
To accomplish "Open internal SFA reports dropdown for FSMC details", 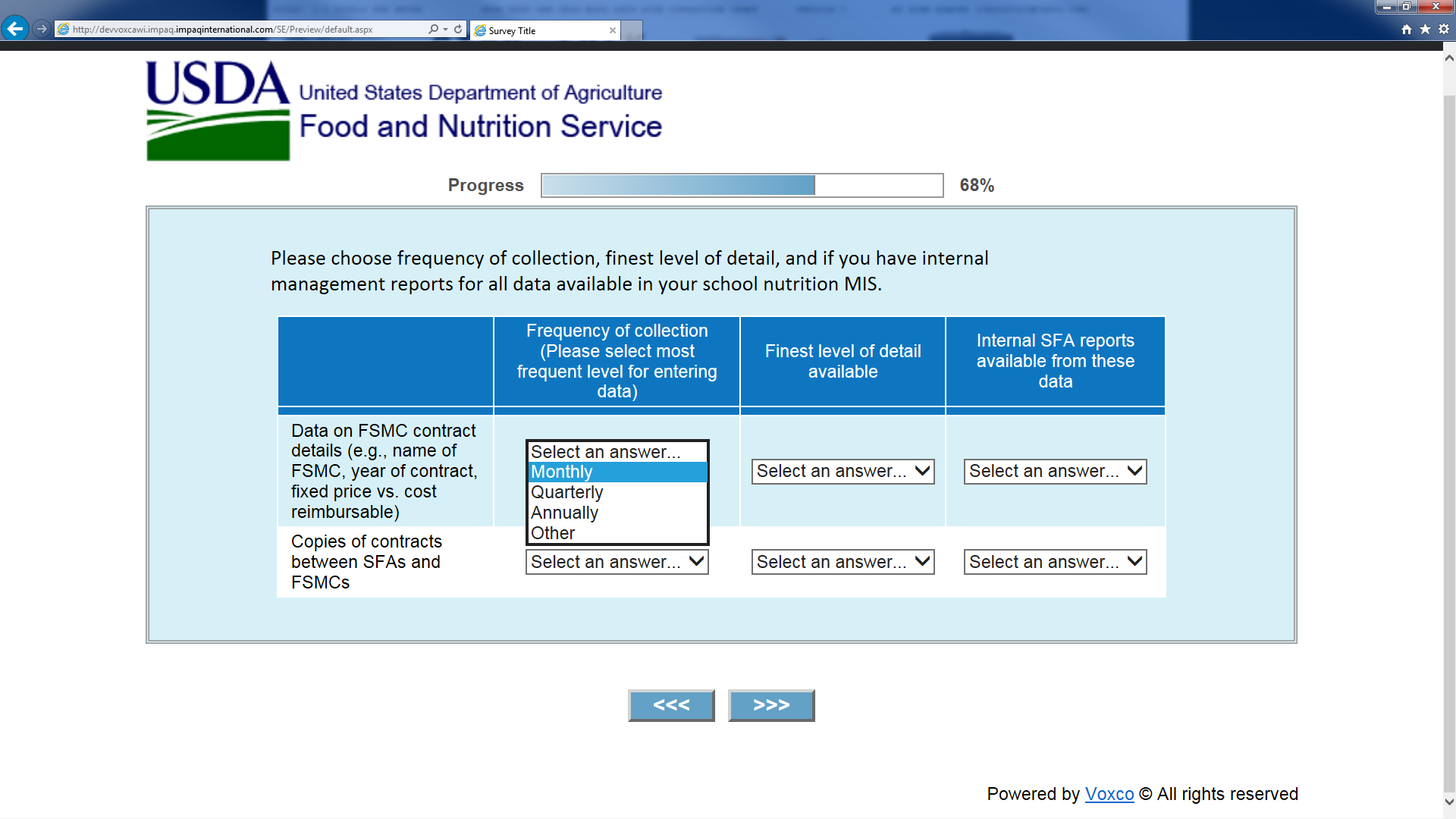I will 1055,471.
